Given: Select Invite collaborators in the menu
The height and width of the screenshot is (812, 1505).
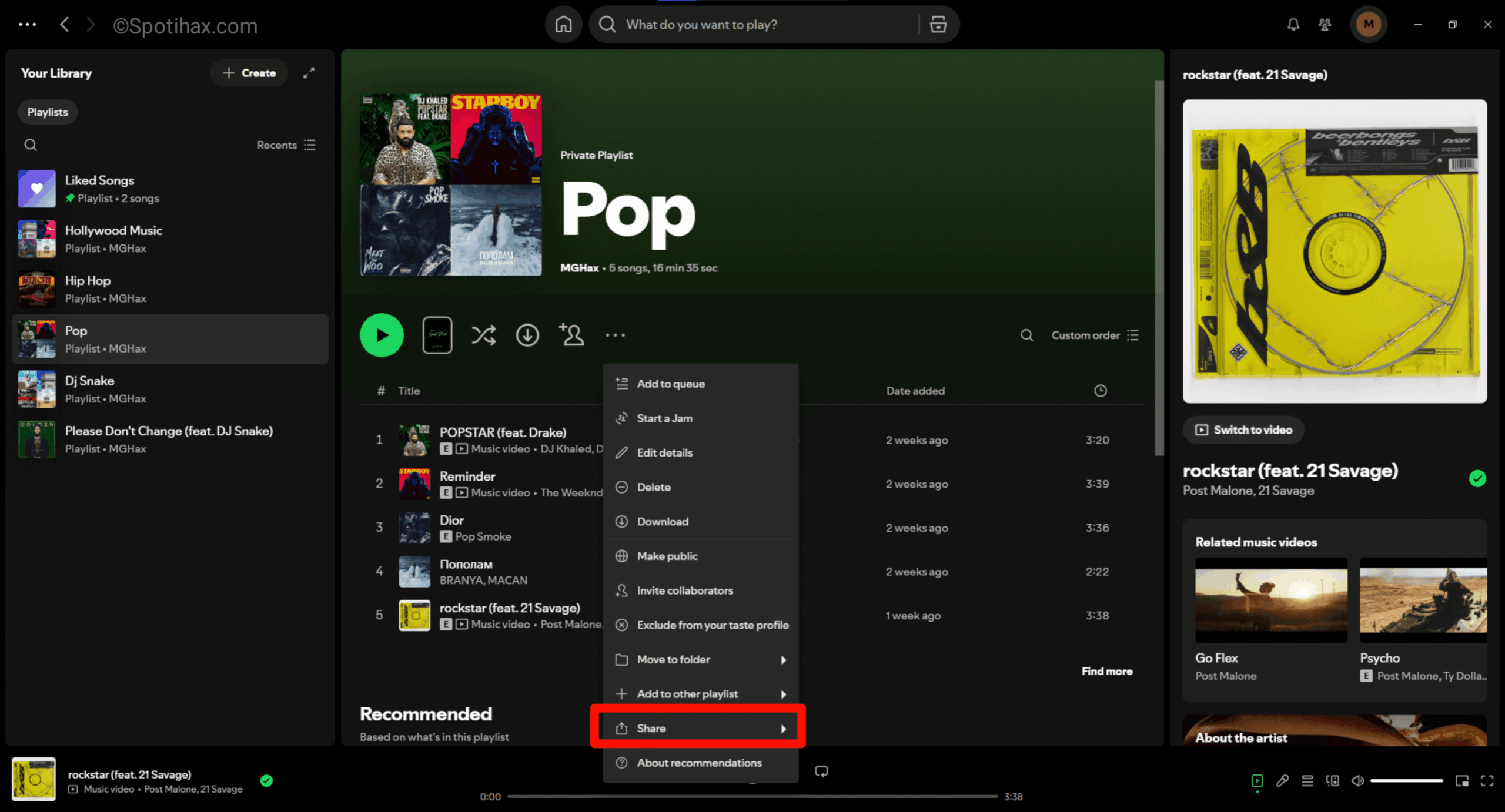Looking at the screenshot, I should click(x=700, y=590).
